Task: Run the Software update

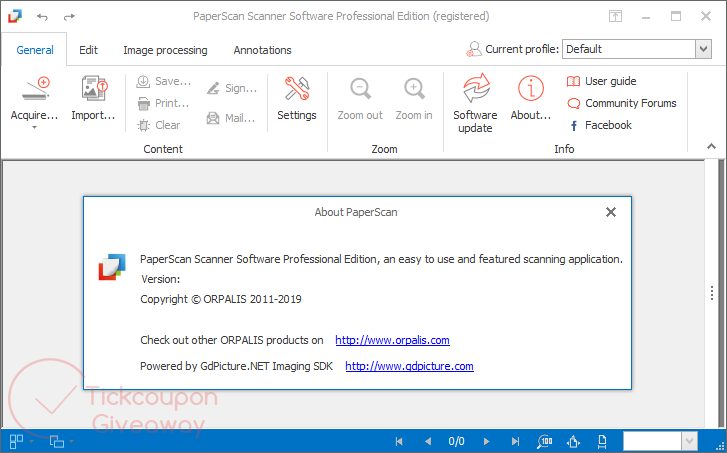Action: [475, 103]
